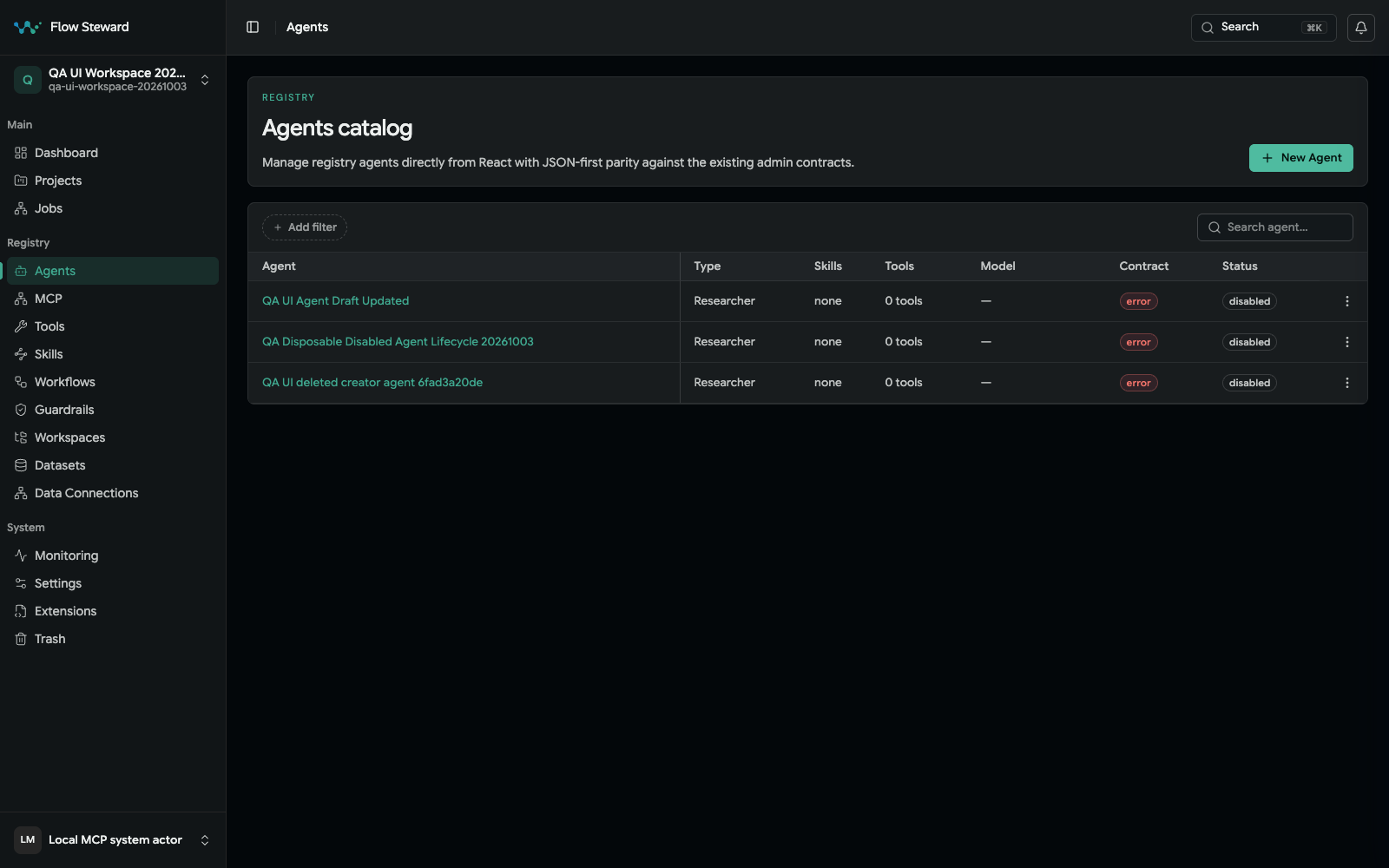Click error badge for QA UI Agent Draft Updated
The image size is (1389, 868).
pos(1138,301)
